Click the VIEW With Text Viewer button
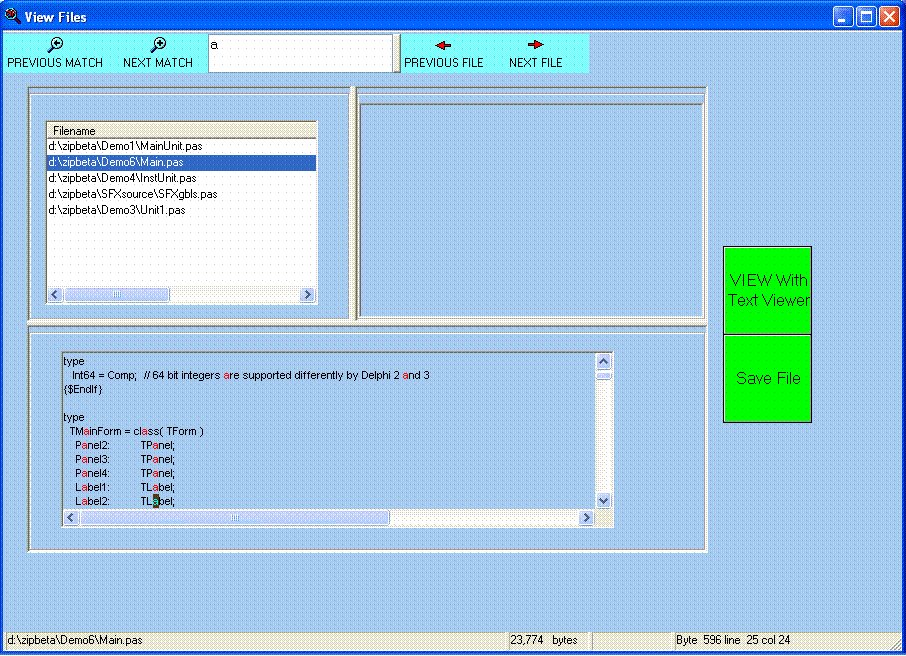 click(x=767, y=290)
